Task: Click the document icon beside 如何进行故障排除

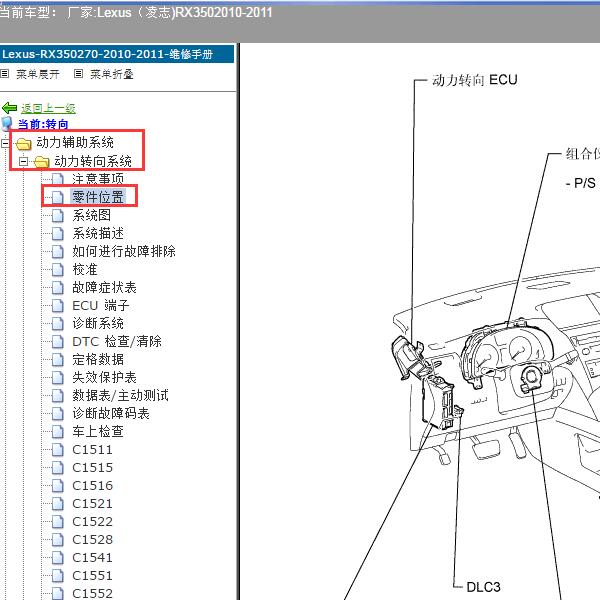Action: pos(57,251)
